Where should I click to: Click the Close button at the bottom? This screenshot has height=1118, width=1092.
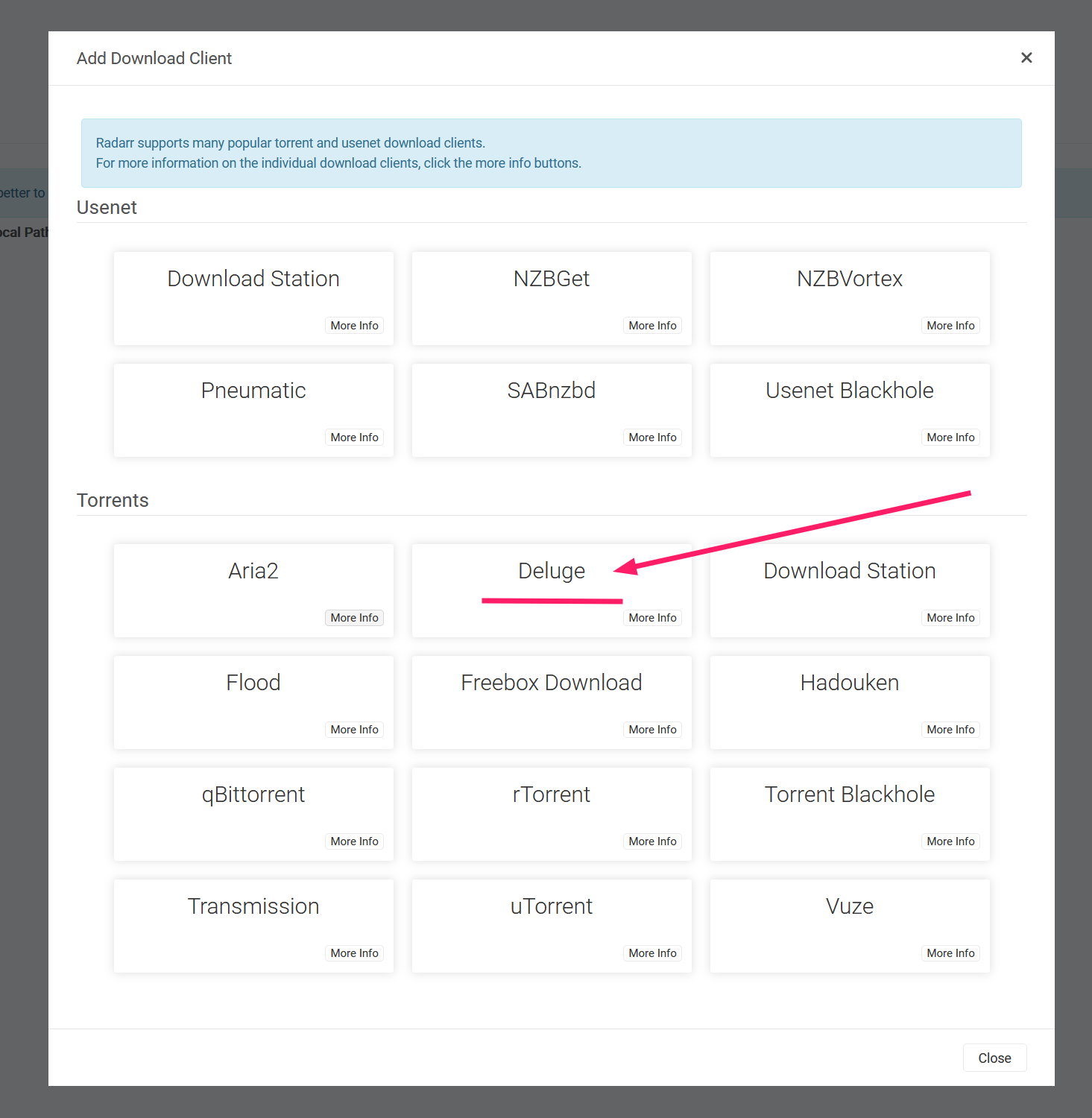point(994,1058)
